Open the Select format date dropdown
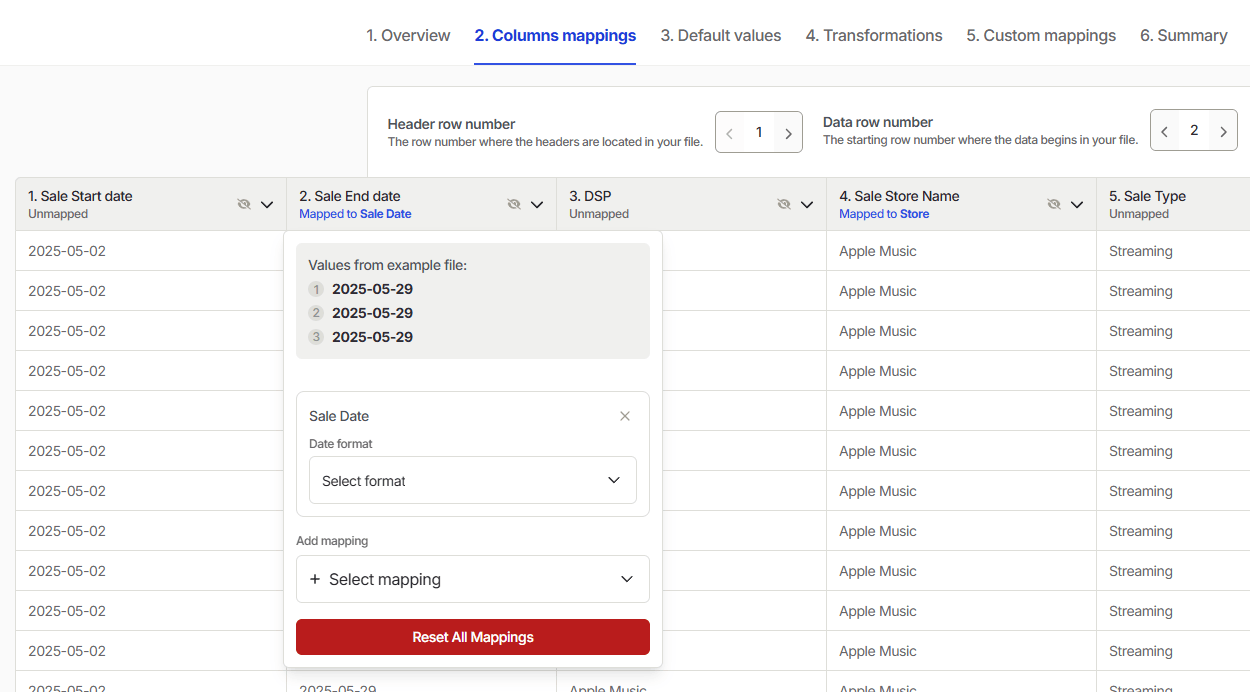This screenshot has height=692, width=1250. (473, 480)
